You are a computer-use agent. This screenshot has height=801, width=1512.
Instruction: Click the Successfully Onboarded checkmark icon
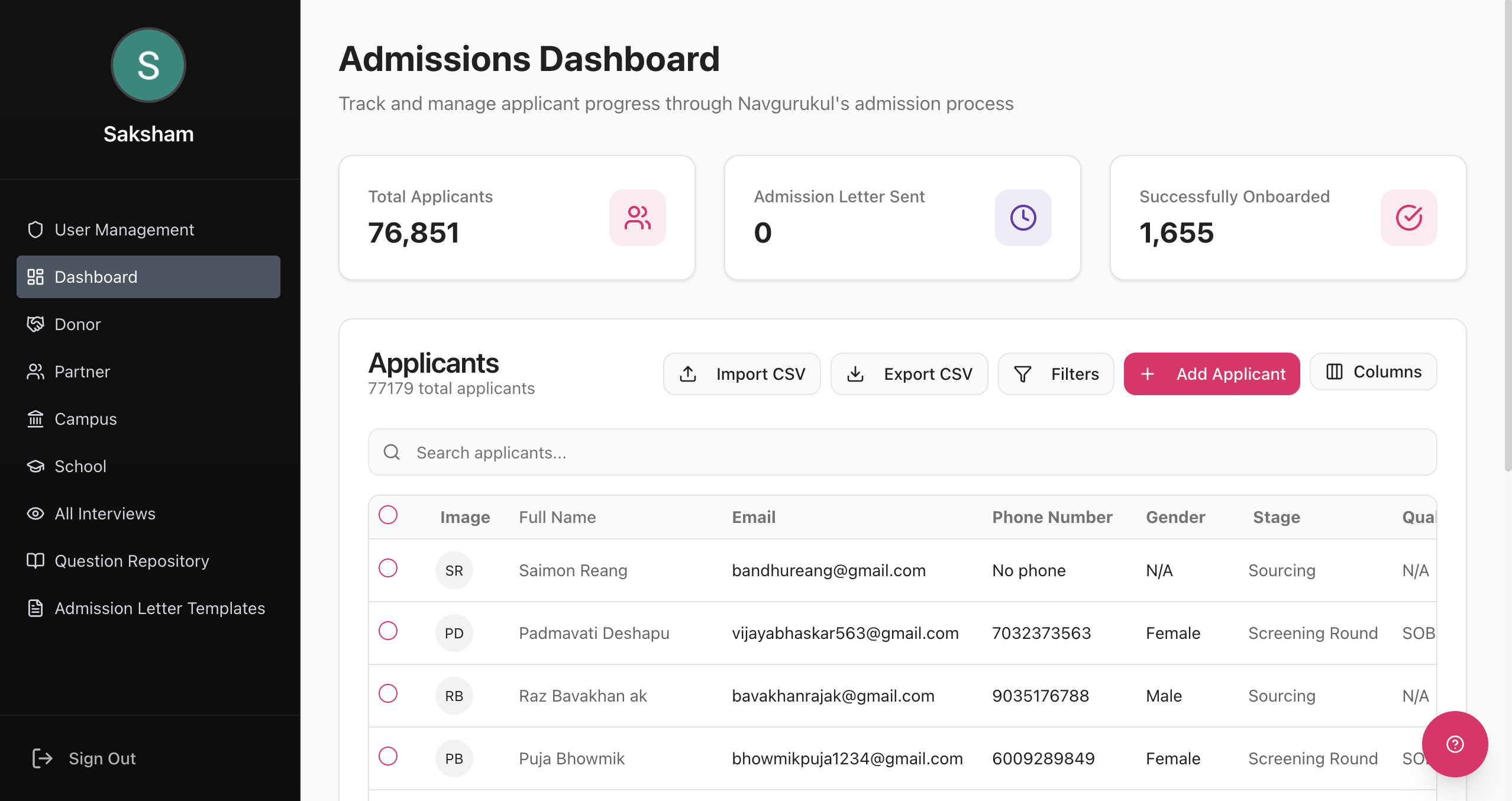[x=1408, y=218]
